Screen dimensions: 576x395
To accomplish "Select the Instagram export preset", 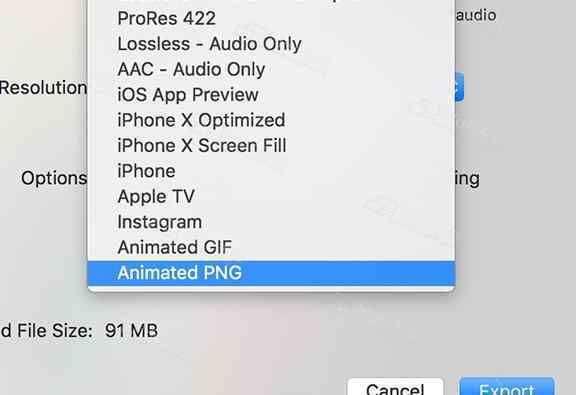I will tap(271, 222).
